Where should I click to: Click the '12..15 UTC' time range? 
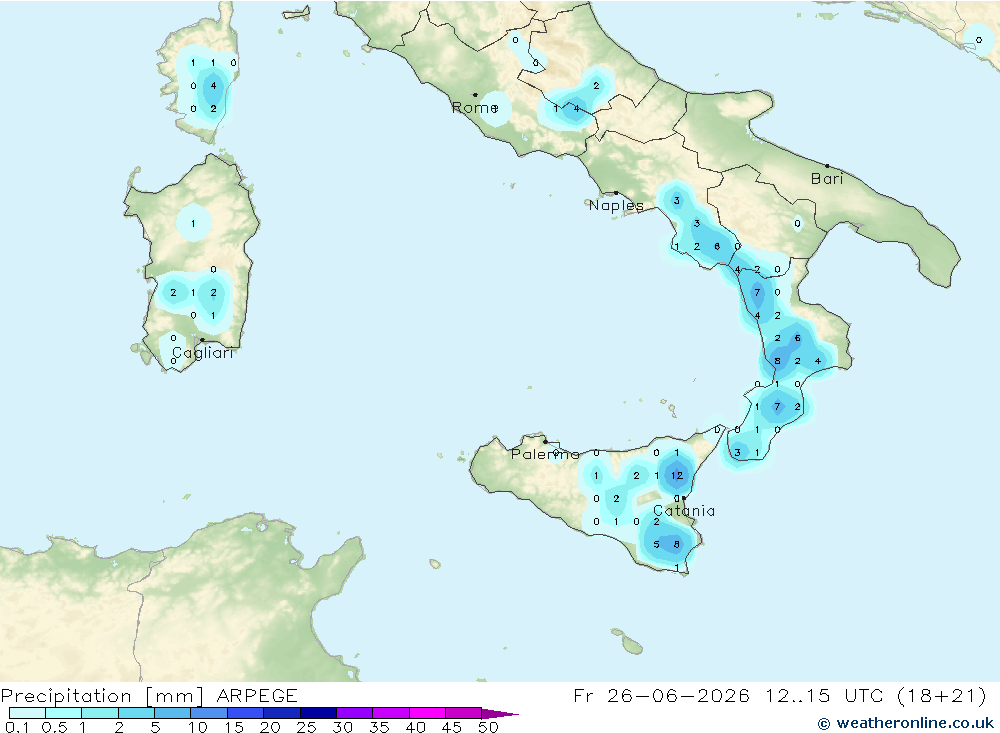tap(824, 695)
